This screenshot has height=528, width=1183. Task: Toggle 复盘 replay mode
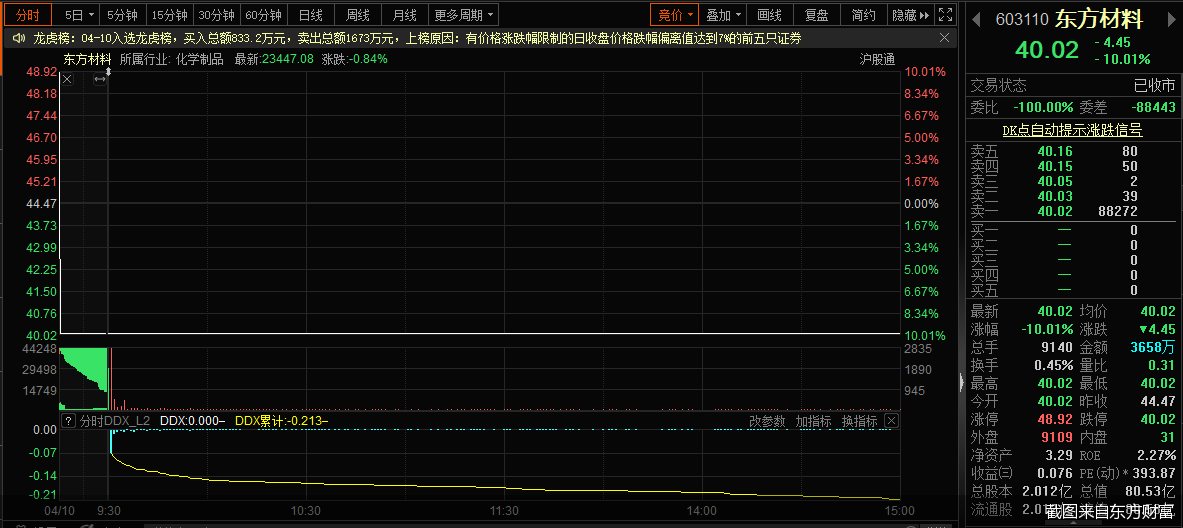(x=816, y=15)
